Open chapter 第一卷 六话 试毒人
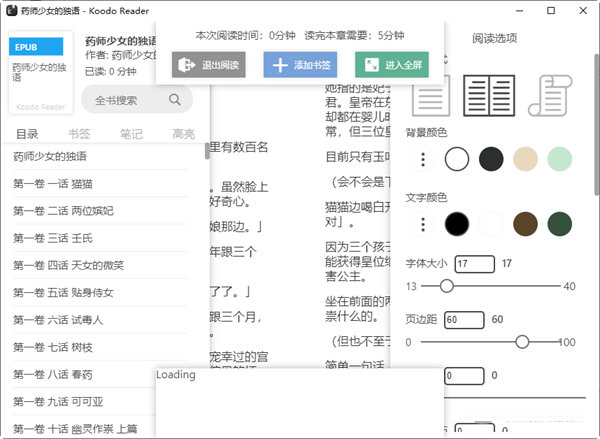The image size is (600, 439). 100,320
